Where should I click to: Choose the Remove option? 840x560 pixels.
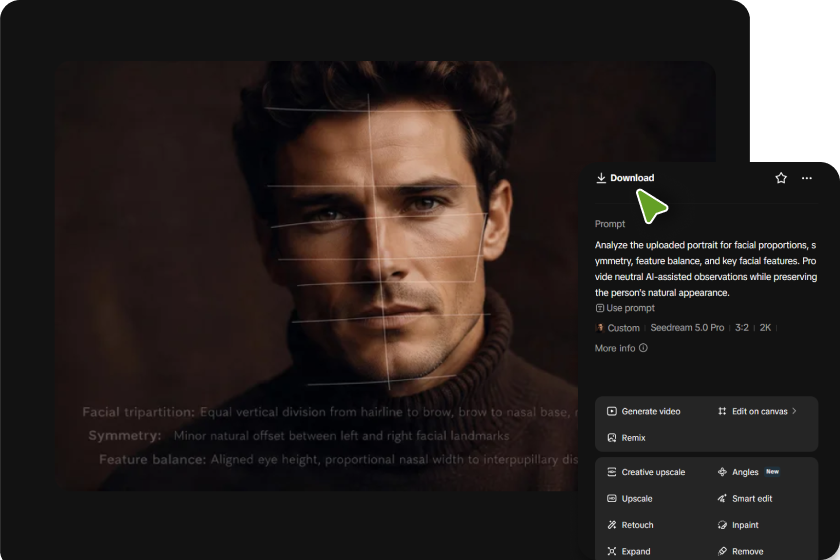740,551
